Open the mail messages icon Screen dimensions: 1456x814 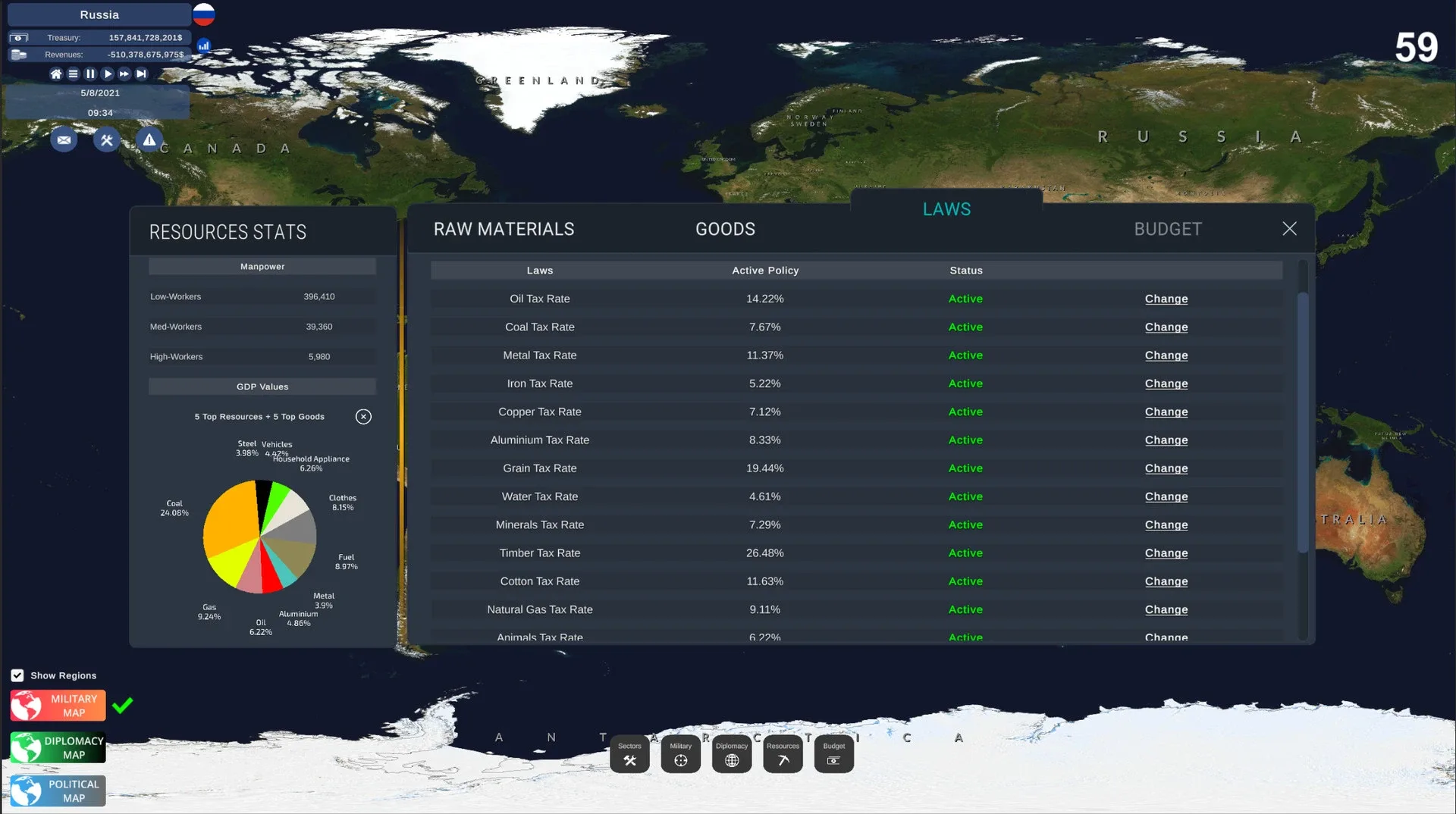pyautogui.click(x=64, y=140)
